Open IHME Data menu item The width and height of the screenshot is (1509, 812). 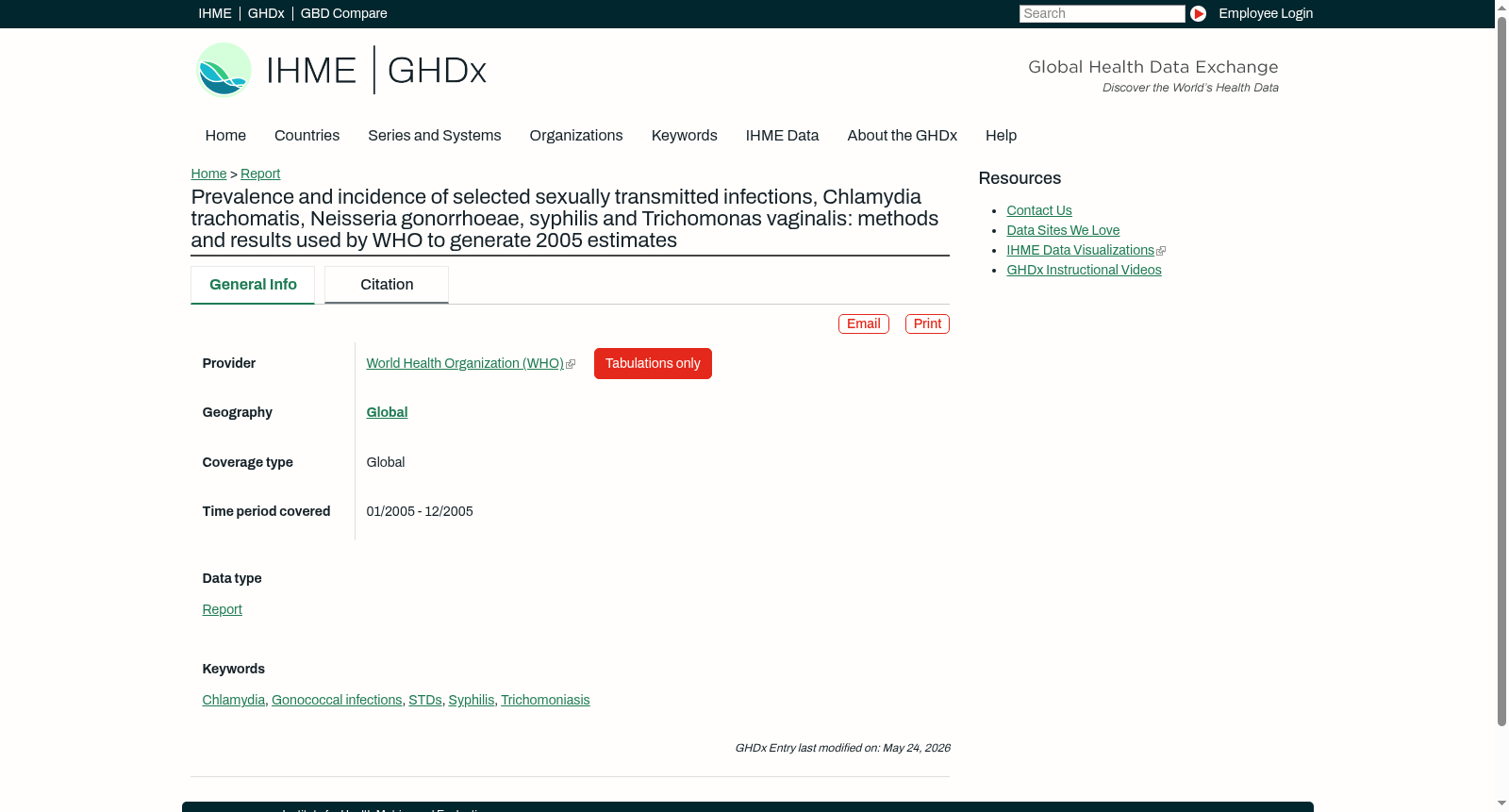pos(782,135)
